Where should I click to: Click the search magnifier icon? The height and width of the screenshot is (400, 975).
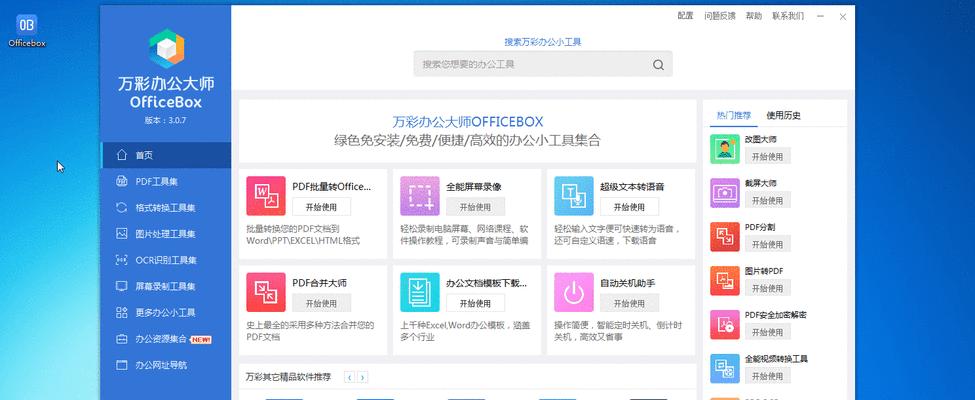pyautogui.click(x=658, y=65)
